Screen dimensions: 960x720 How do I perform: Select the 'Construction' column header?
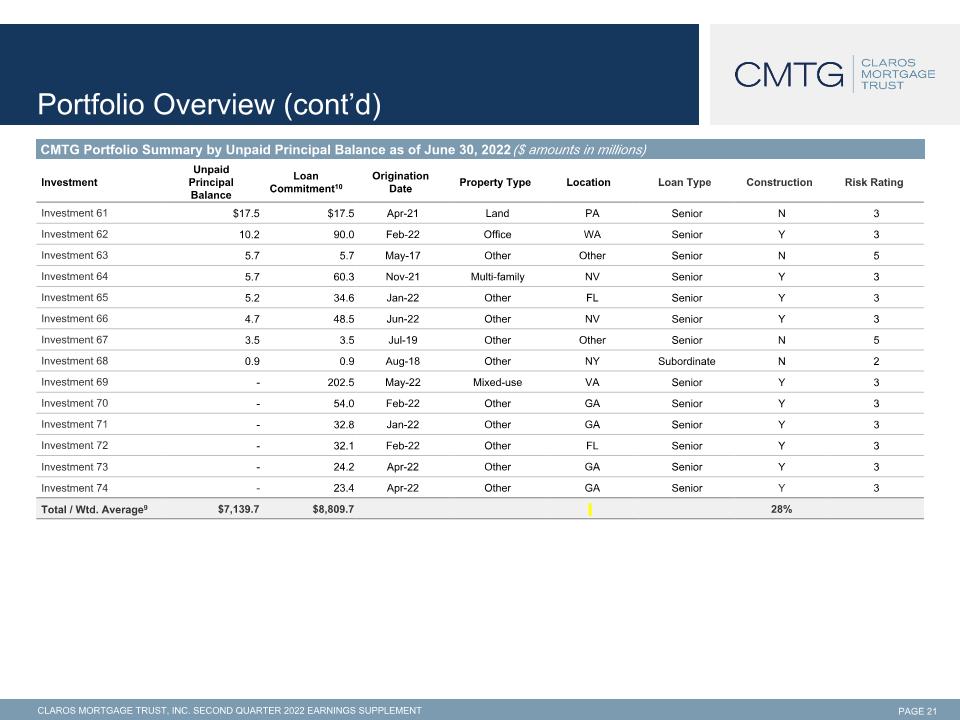click(779, 182)
